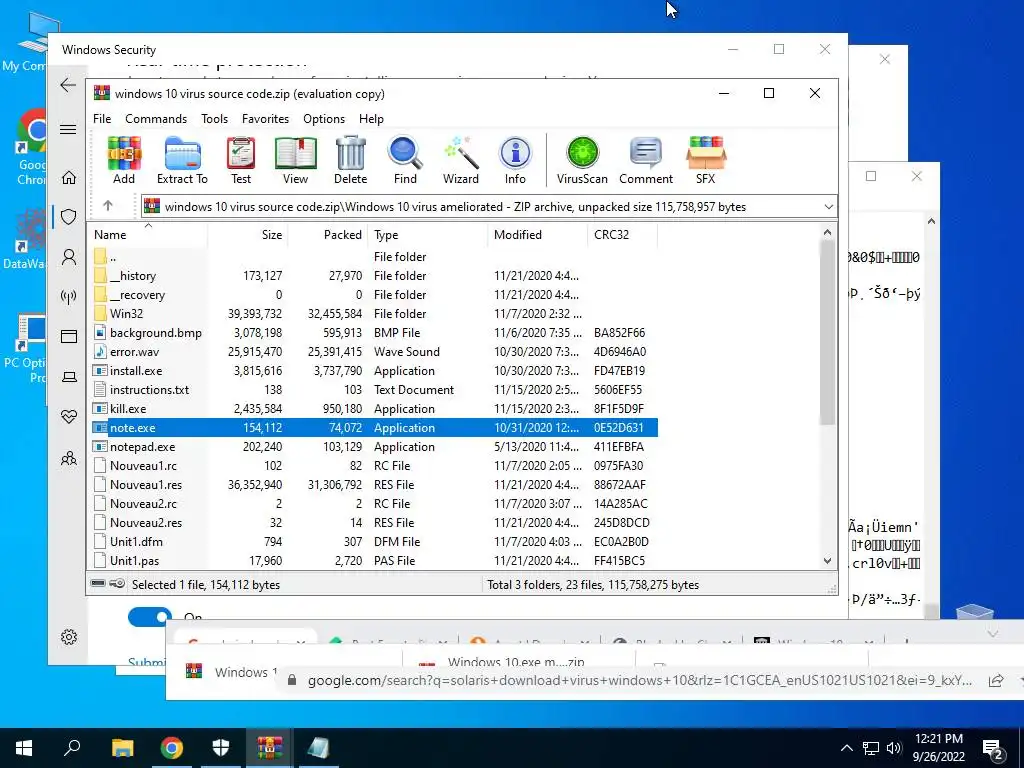
Task: Select error.wav file
Action: (372, 351)
